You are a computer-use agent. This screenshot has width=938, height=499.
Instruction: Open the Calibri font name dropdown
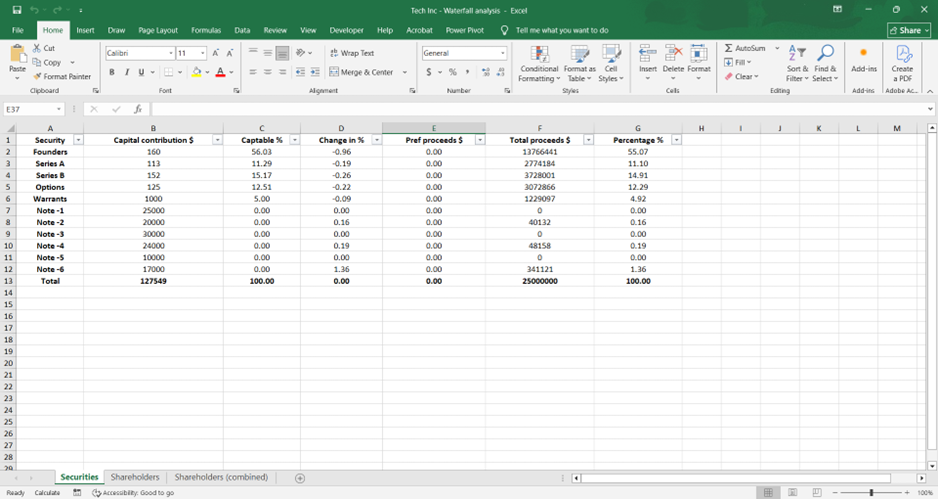(170, 53)
